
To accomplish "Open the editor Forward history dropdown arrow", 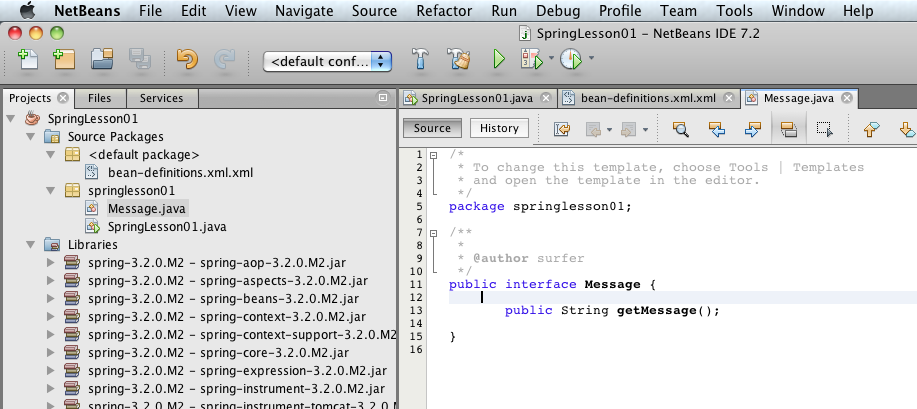I will (645, 130).
